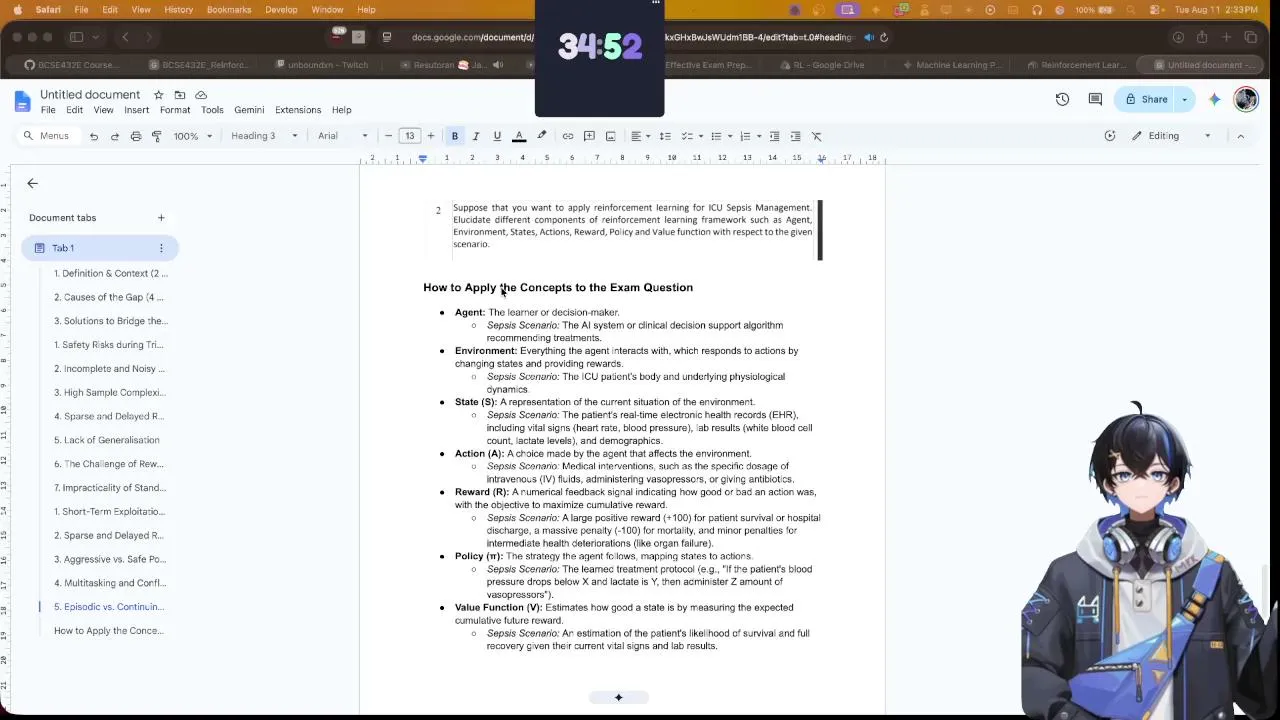Open the Docs File menu
This screenshot has width=1280, height=720.
(x=48, y=110)
